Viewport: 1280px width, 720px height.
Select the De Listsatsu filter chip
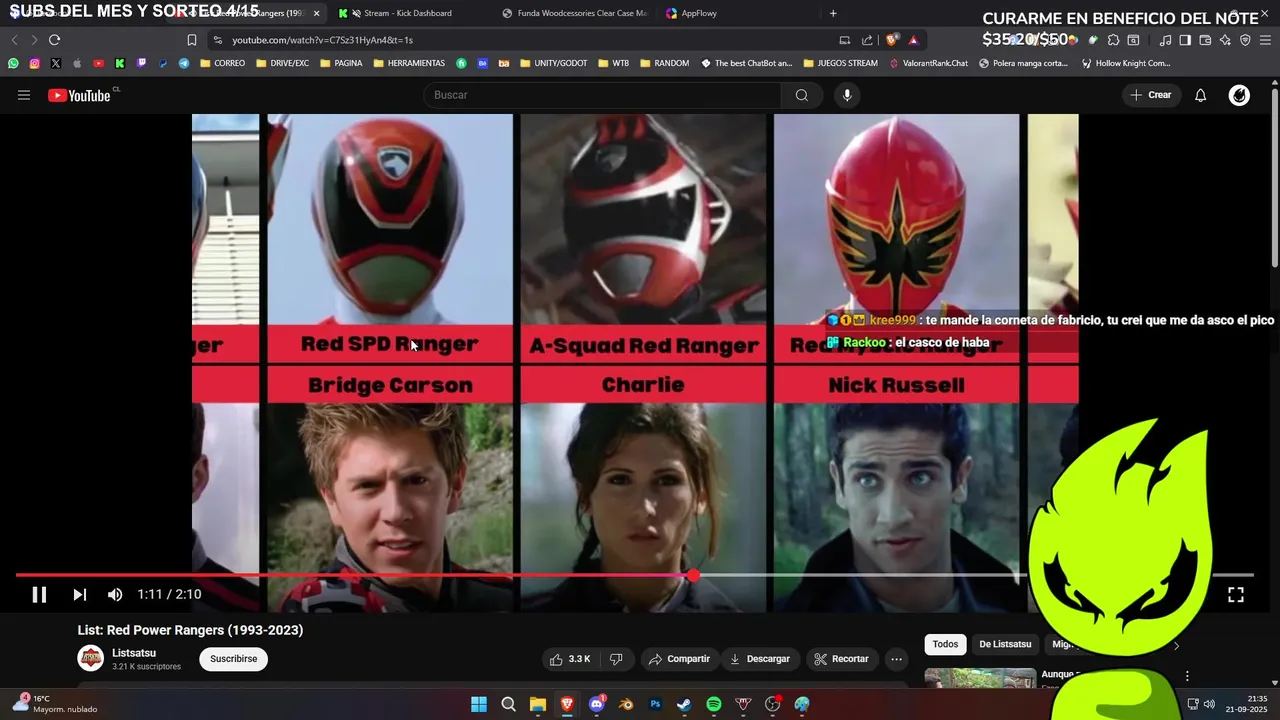pyautogui.click(x=1005, y=644)
